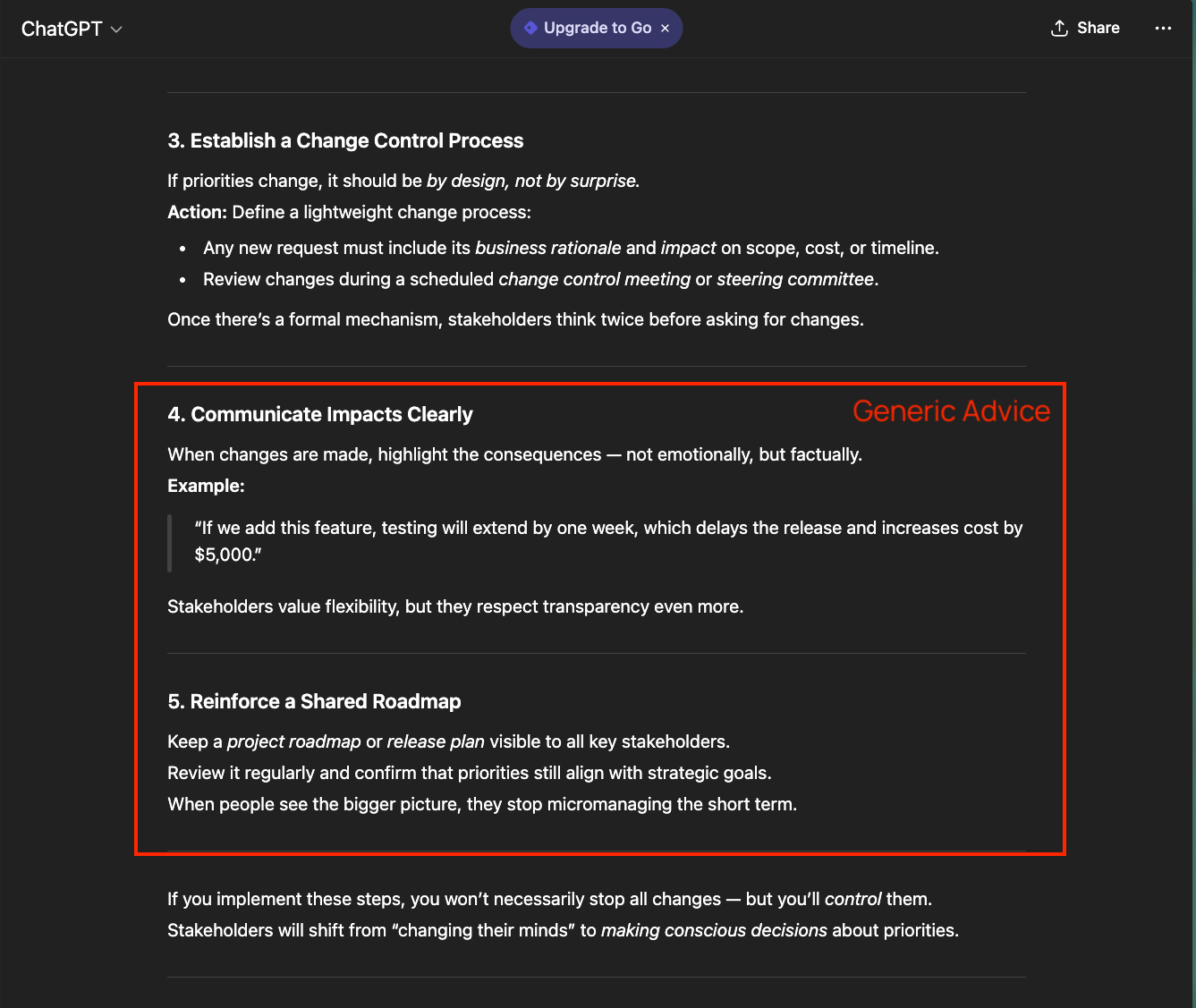Screen dimensions: 1196x1008
Task: Click the italic phrase "release plan"
Action: [x=436, y=741]
